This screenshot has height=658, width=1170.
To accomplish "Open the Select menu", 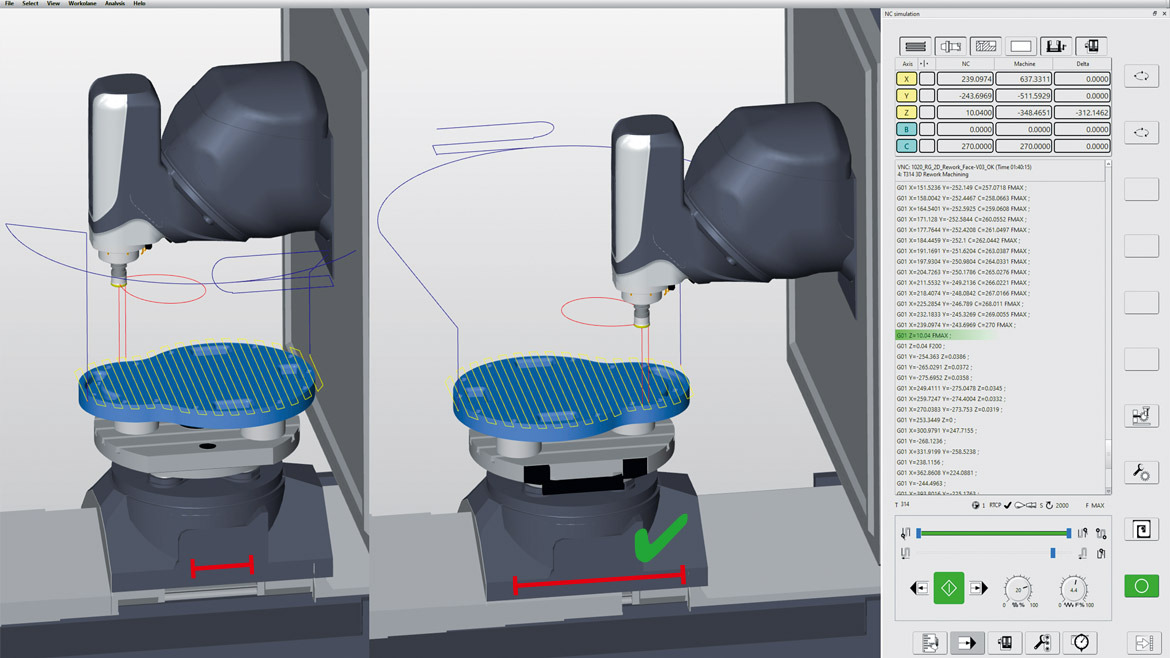I will coord(30,4).
